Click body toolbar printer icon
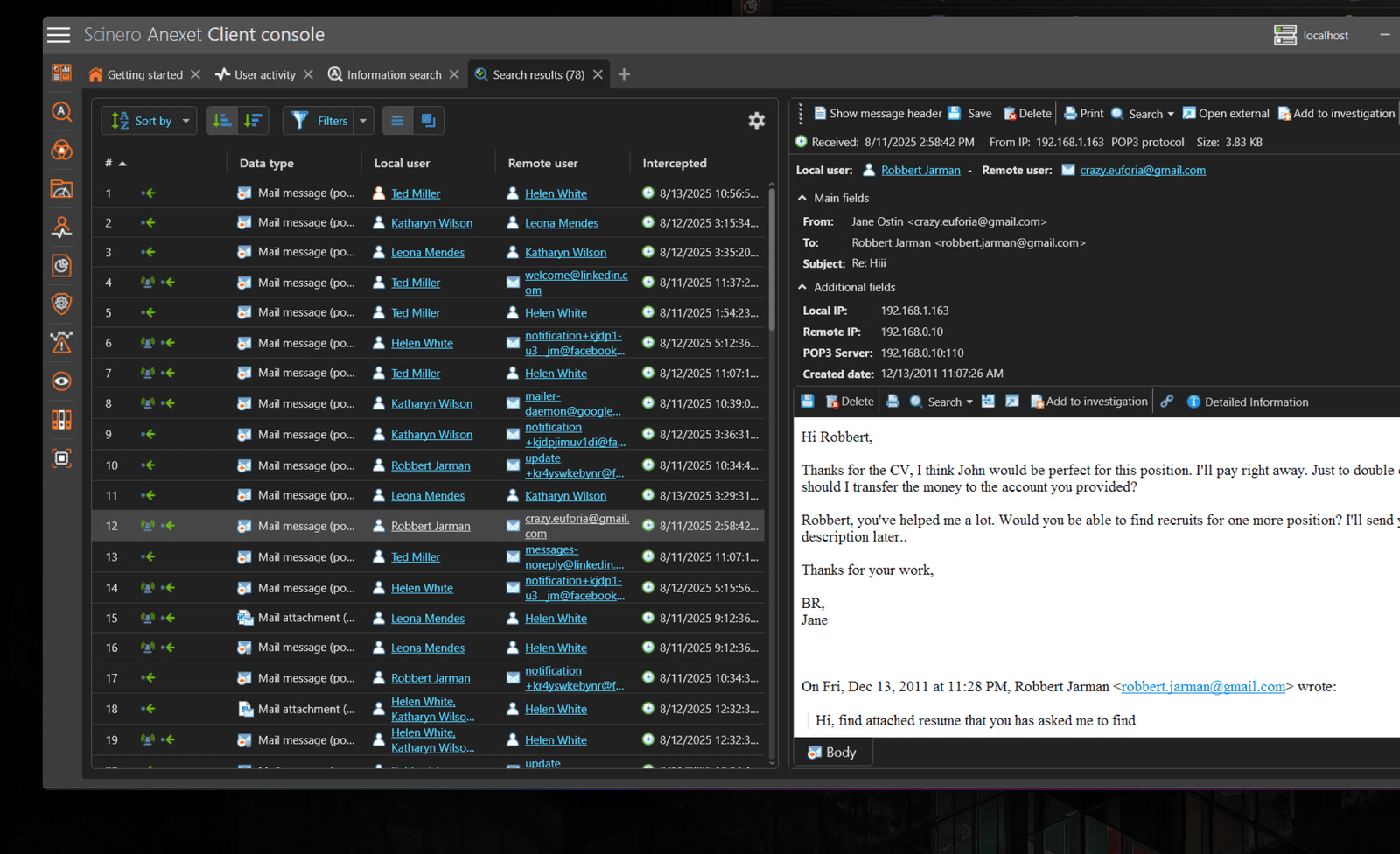This screenshot has height=854, width=1400. click(x=892, y=402)
